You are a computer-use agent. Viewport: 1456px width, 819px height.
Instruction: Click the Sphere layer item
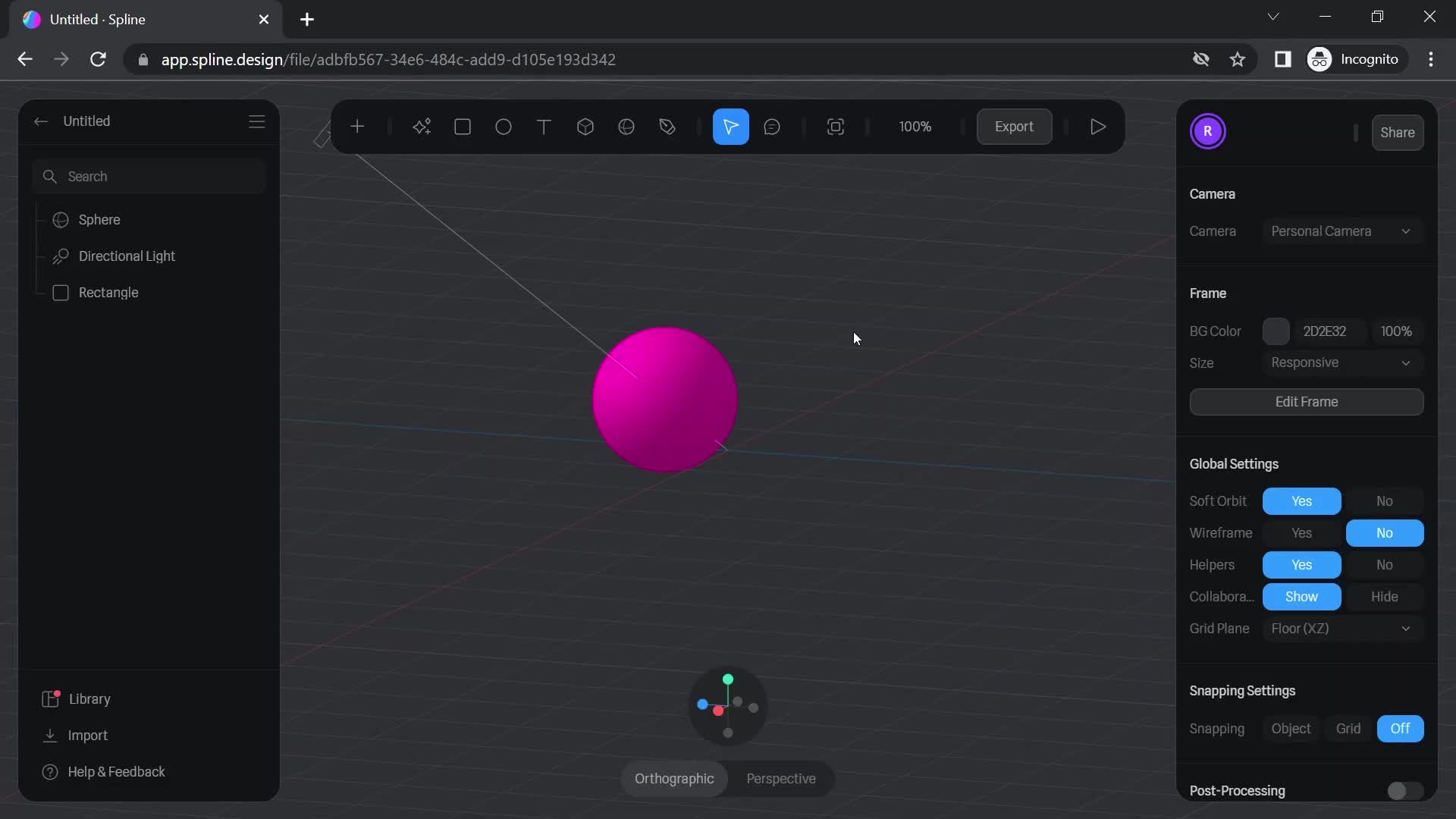pyautogui.click(x=99, y=220)
